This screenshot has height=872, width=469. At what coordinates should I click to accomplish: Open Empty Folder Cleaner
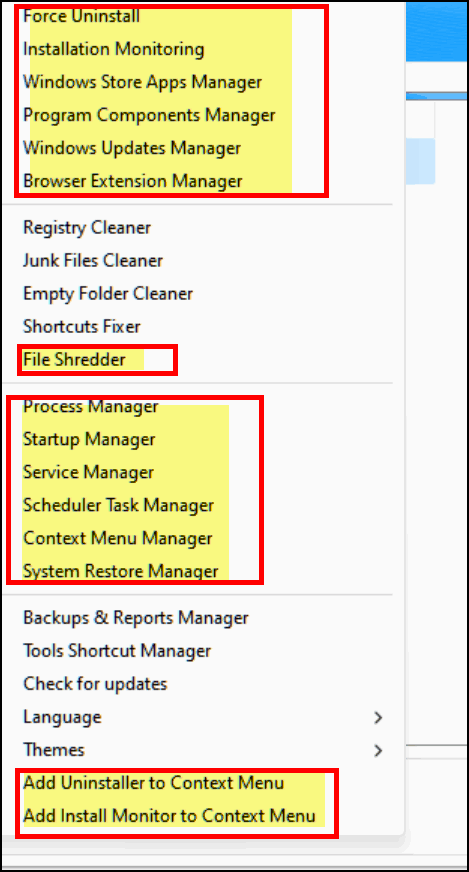pyautogui.click(x=108, y=293)
